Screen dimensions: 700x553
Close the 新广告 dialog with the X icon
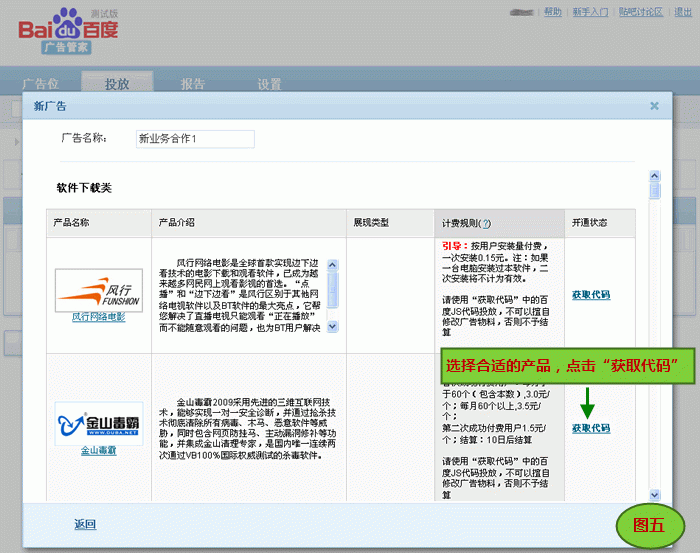point(654,106)
